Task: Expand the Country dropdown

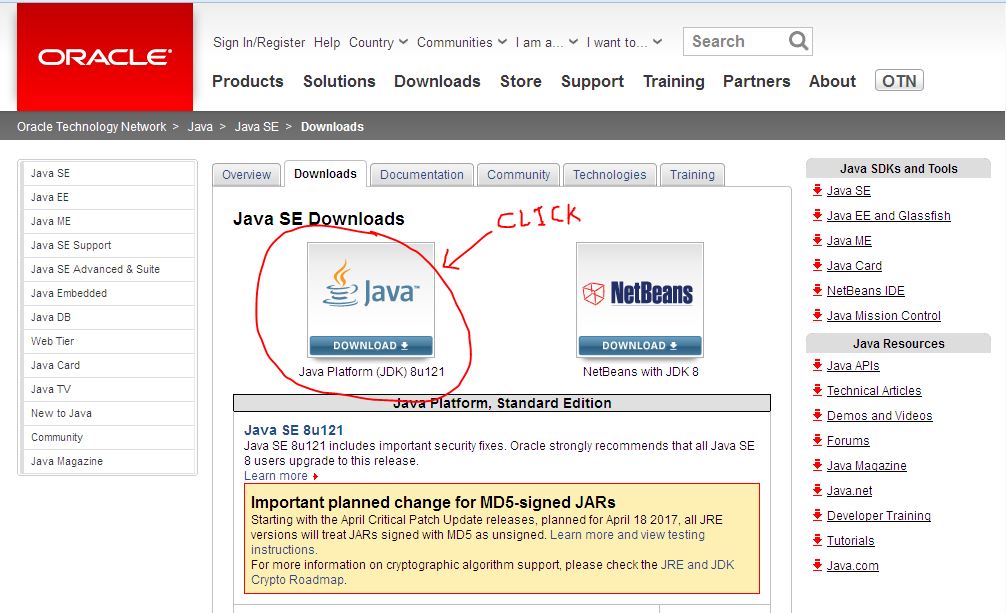Action: coord(378,42)
